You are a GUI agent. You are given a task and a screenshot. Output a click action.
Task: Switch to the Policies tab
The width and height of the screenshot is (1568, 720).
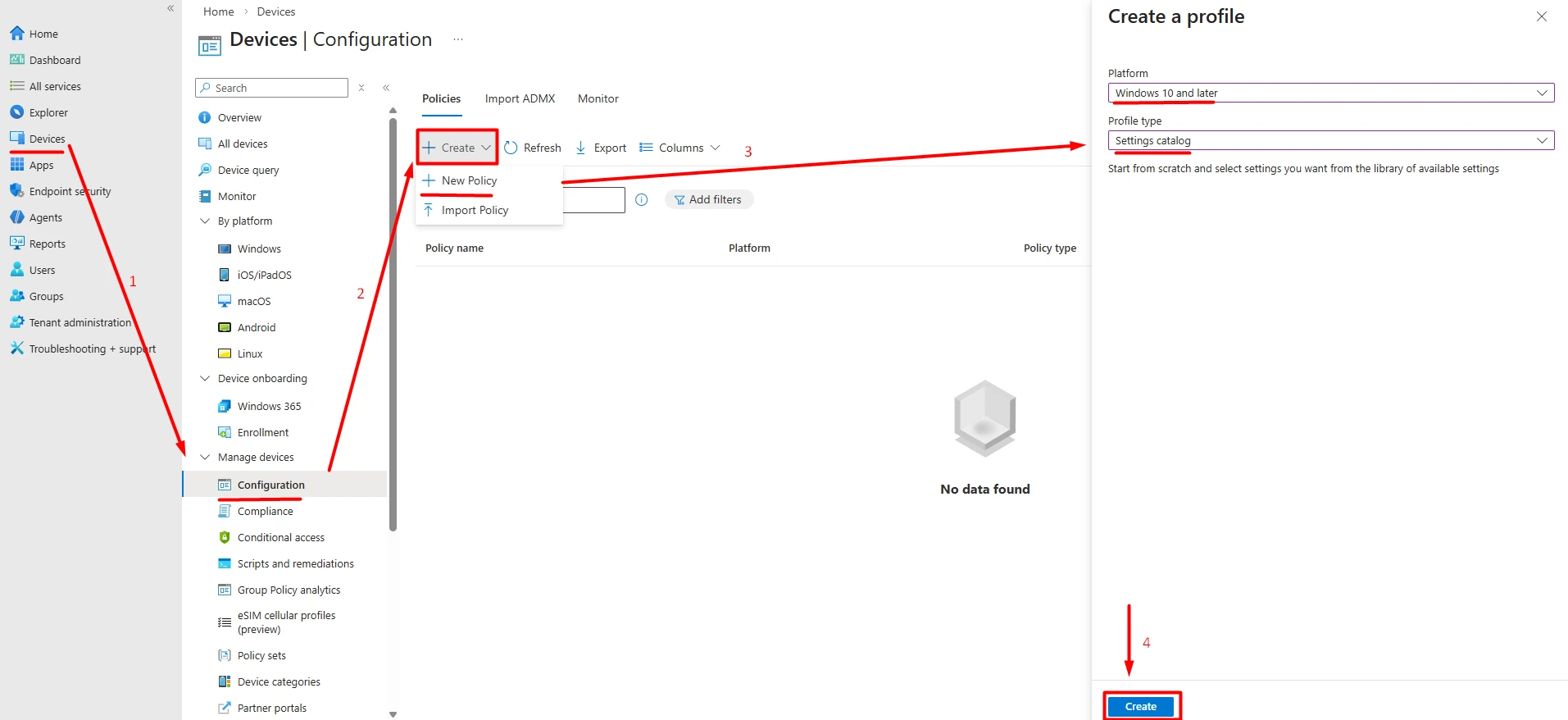click(x=441, y=98)
